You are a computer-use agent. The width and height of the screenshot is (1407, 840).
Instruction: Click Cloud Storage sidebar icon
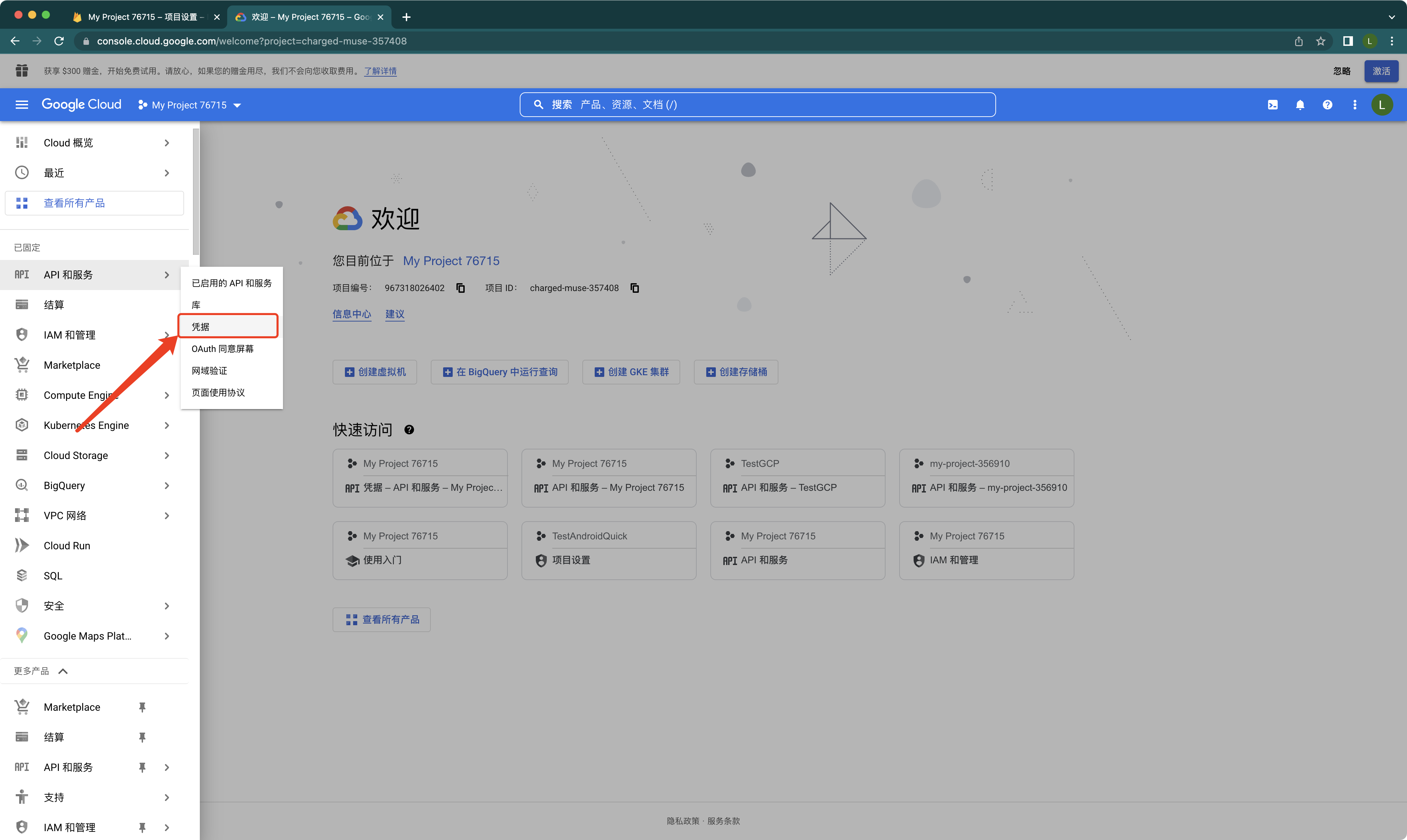pos(22,455)
